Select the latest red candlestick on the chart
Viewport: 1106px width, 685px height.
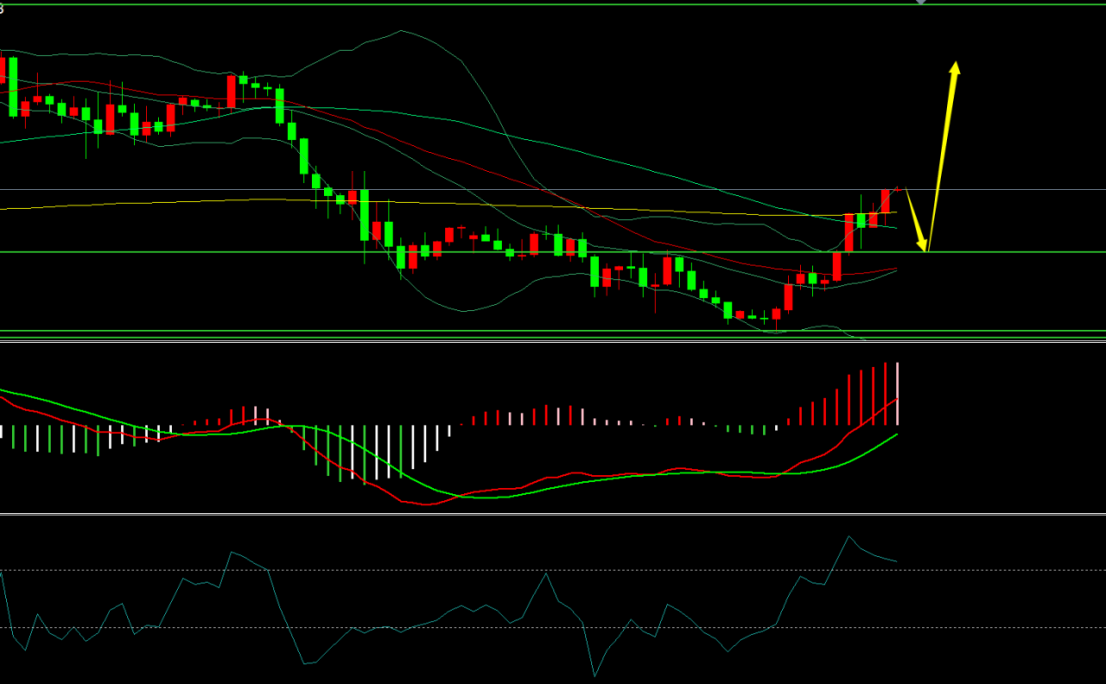click(x=885, y=201)
